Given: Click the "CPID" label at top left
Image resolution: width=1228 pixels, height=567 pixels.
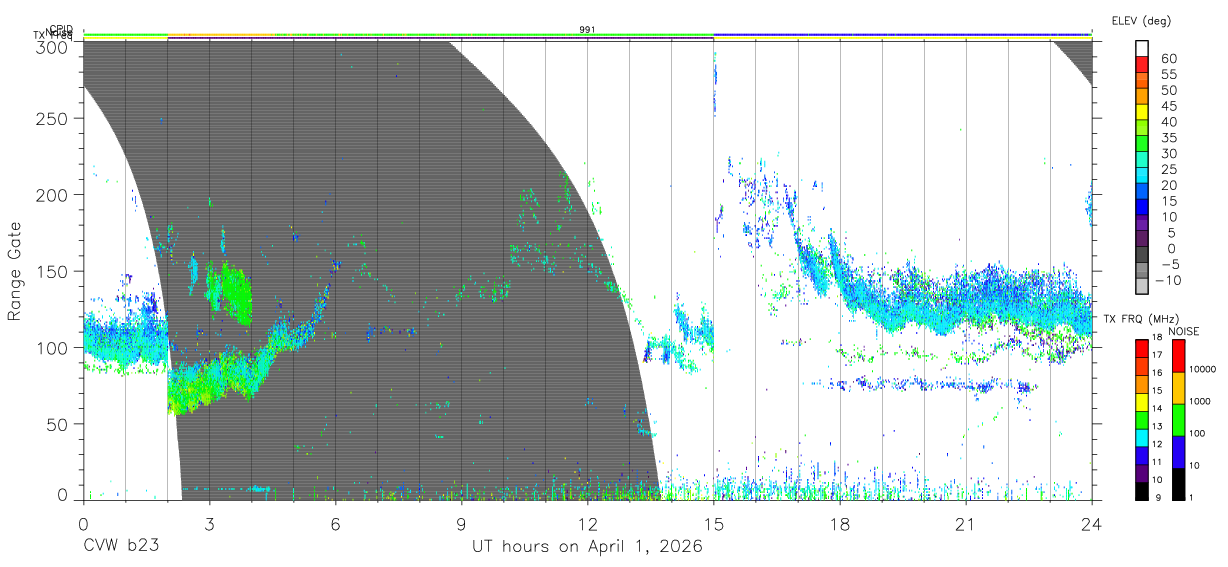Looking at the screenshot, I should pyautogui.click(x=61, y=28).
